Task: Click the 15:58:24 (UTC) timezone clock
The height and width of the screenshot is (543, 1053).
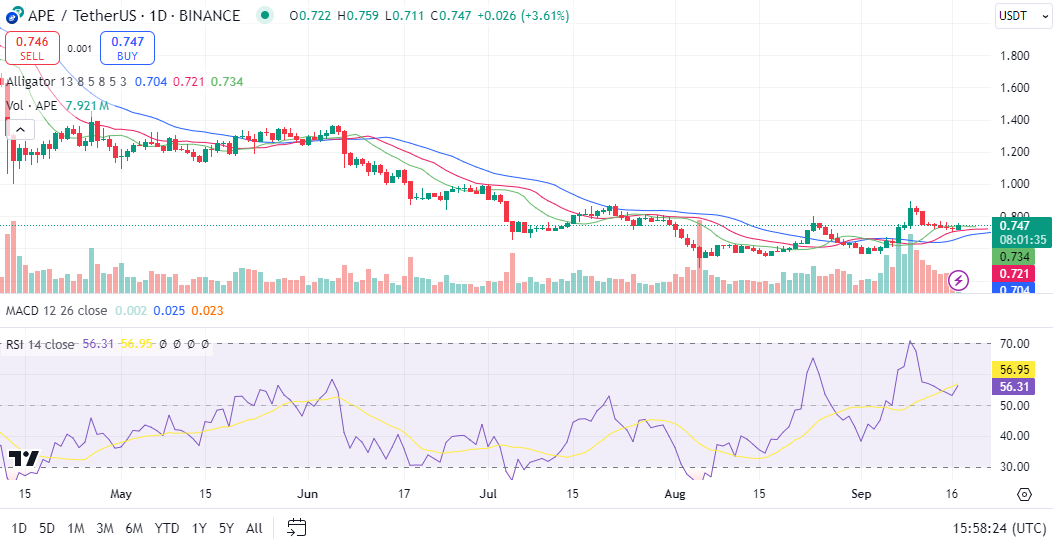Action: point(998,528)
